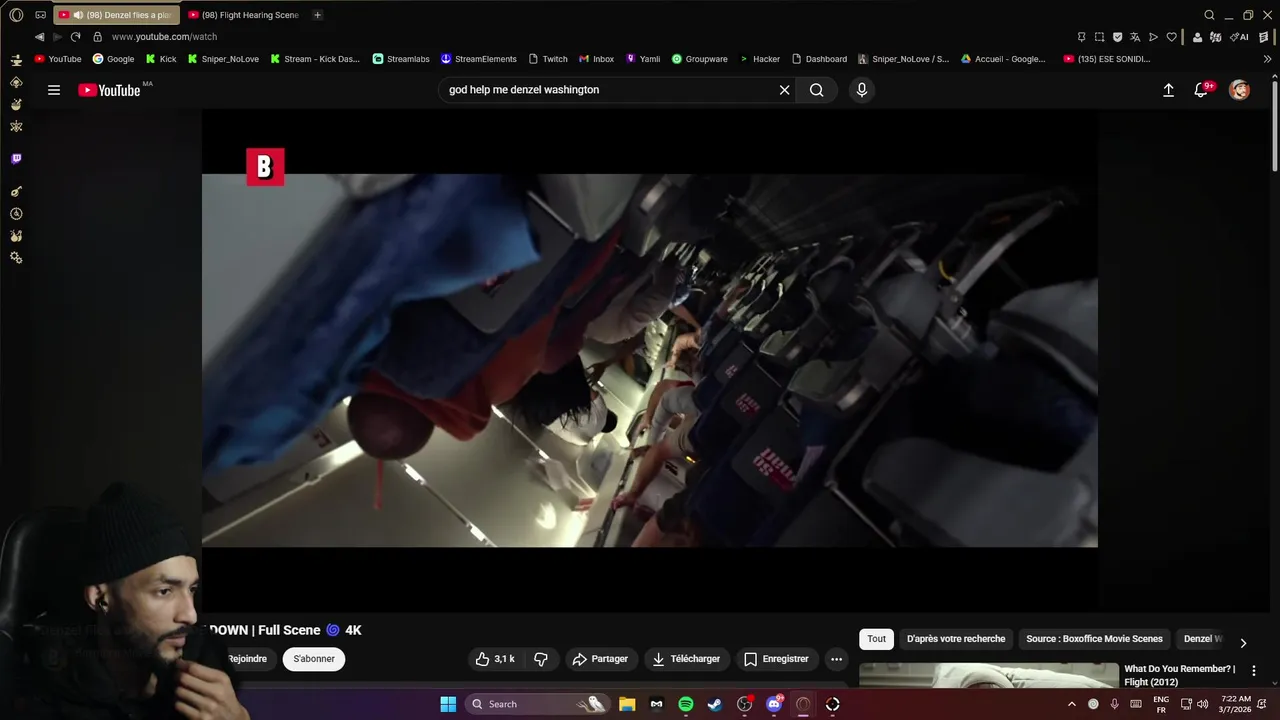Open the Twitch bookmark

548,59
